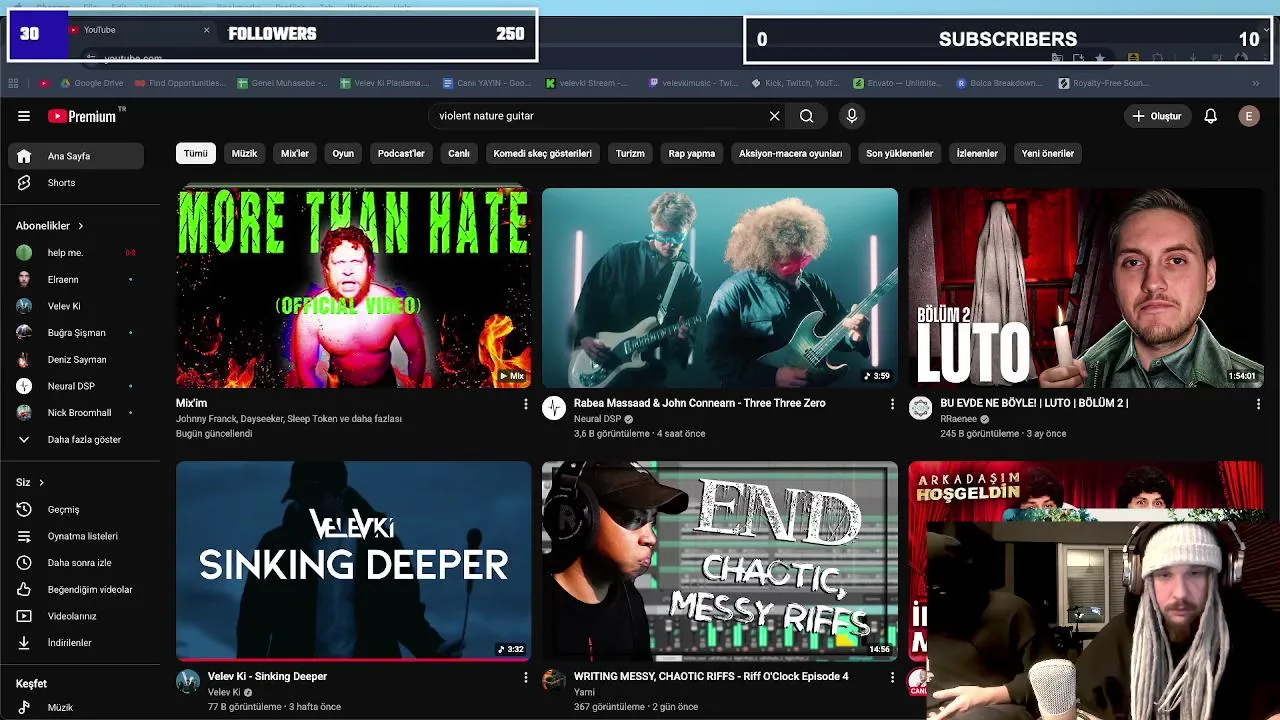Open the account avatar menu
1280x720 pixels.
coord(1248,116)
